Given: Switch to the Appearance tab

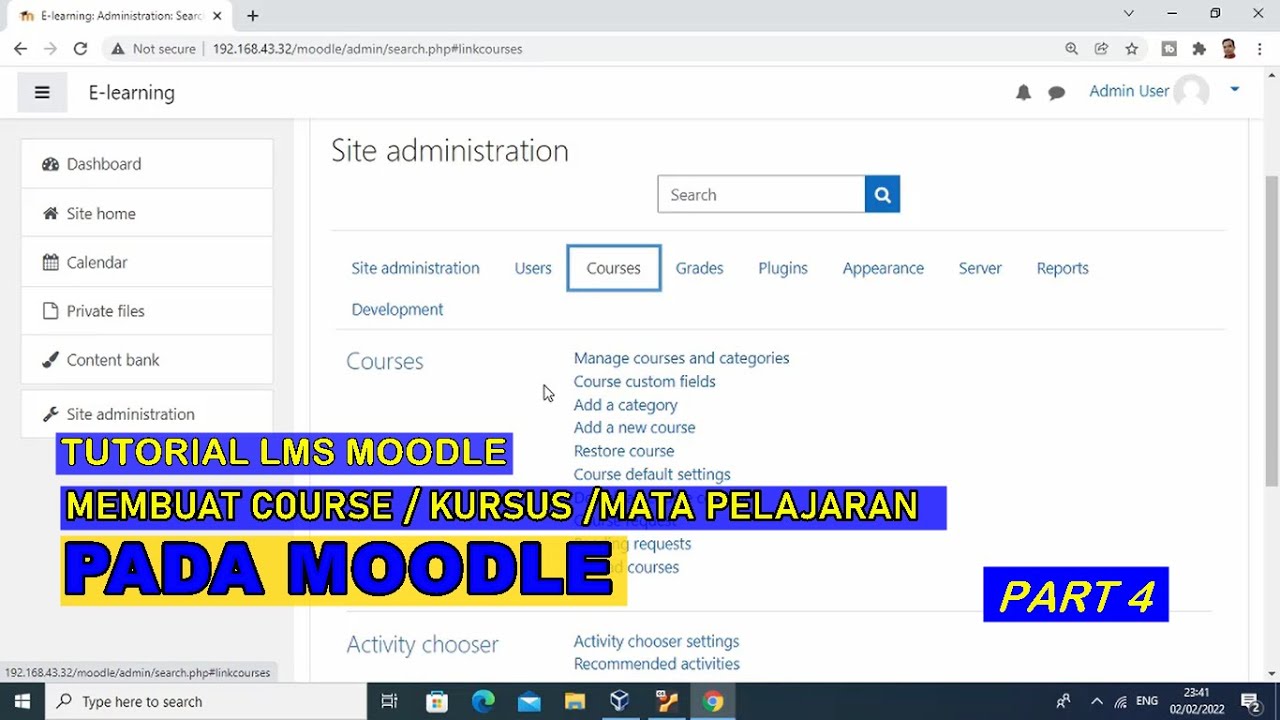Looking at the screenshot, I should click(x=883, y=268).
